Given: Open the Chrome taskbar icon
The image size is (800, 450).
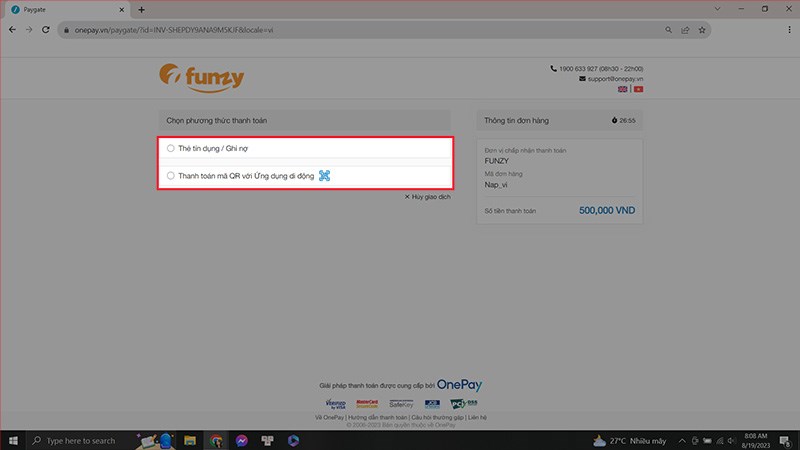Looking at the screenshot, I should click(216, 440).
